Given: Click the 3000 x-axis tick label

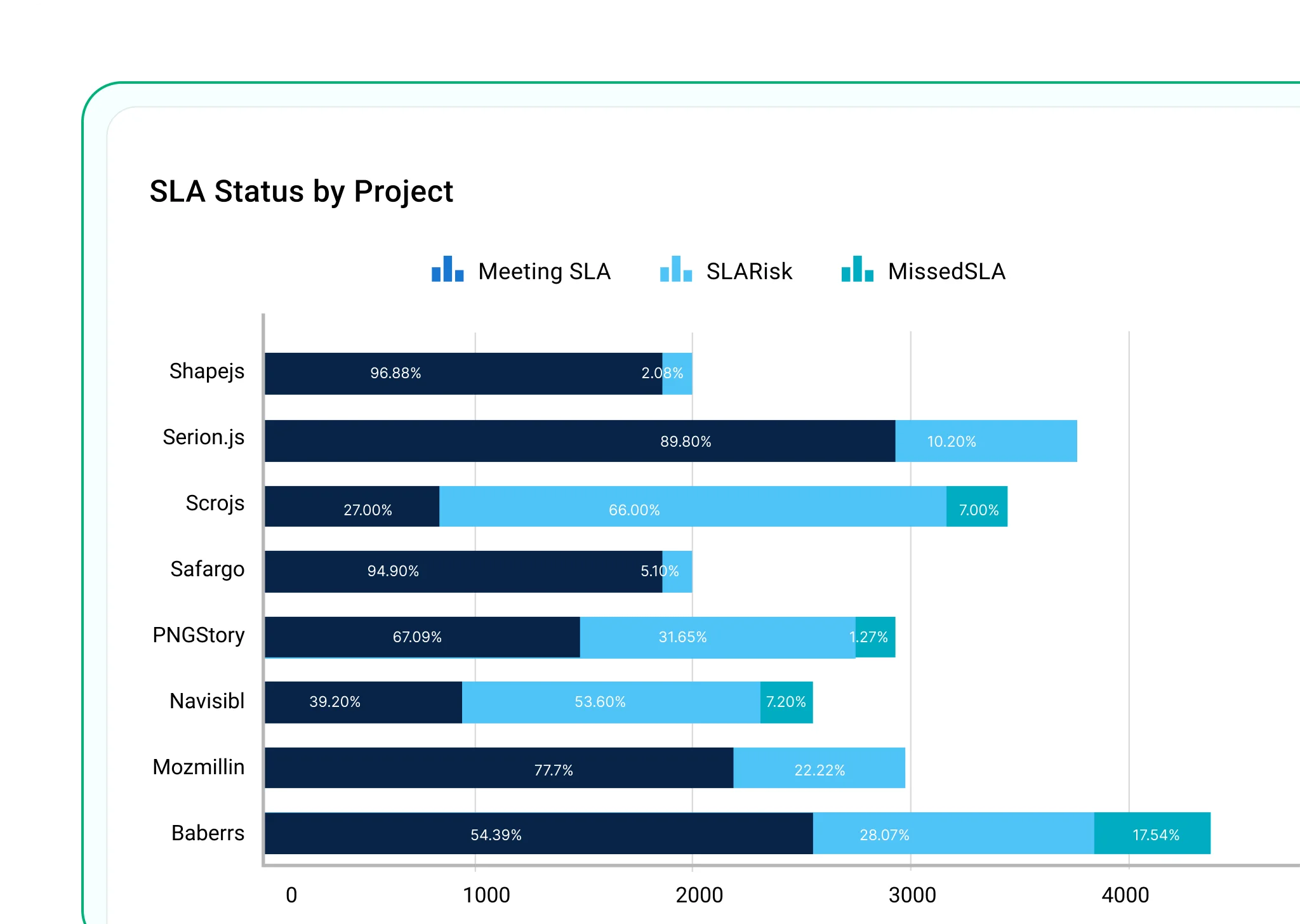Looking at the screenshot, I should coord(912,895).
